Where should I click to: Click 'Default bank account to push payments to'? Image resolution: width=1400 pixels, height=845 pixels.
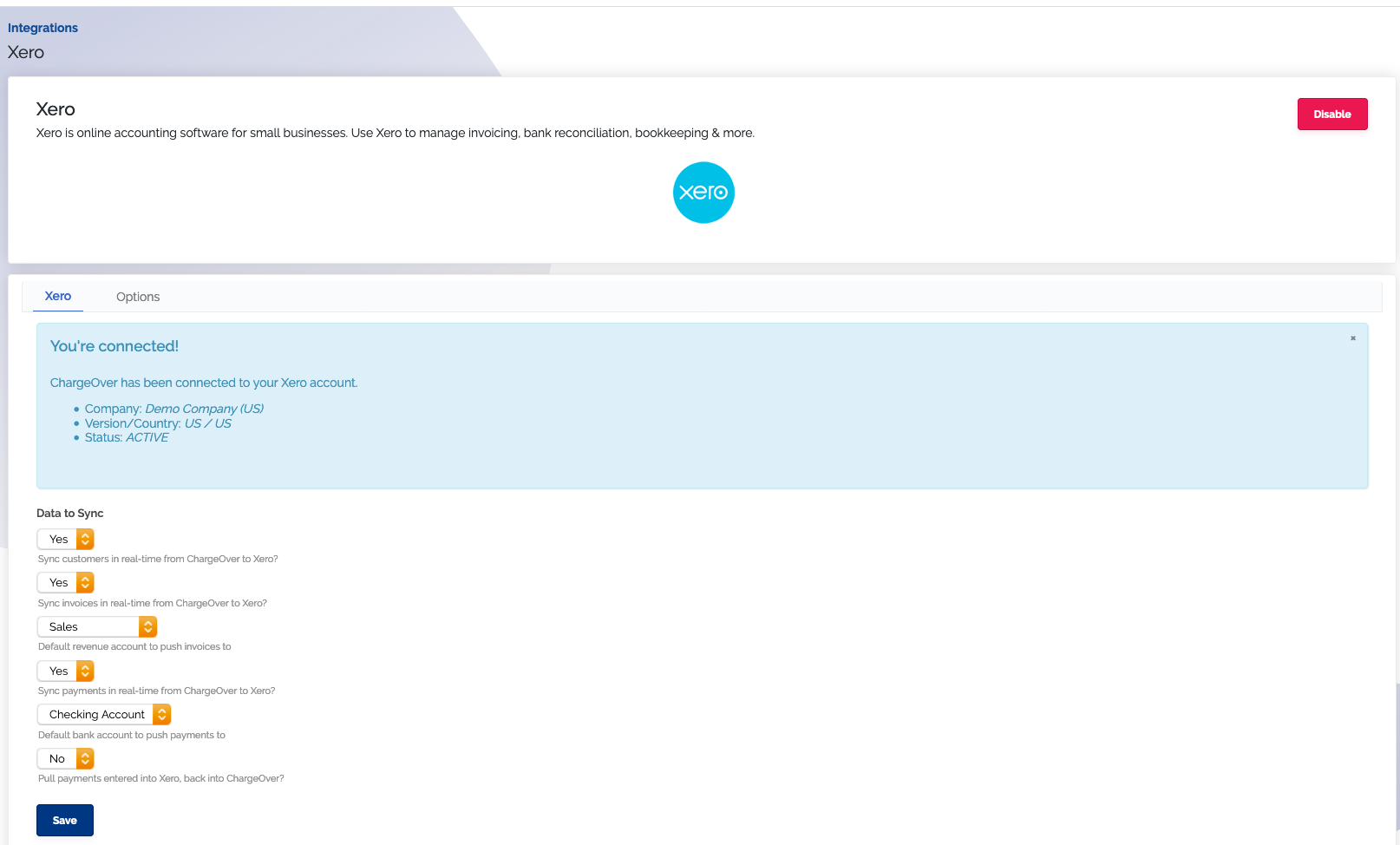coord(132,735)
